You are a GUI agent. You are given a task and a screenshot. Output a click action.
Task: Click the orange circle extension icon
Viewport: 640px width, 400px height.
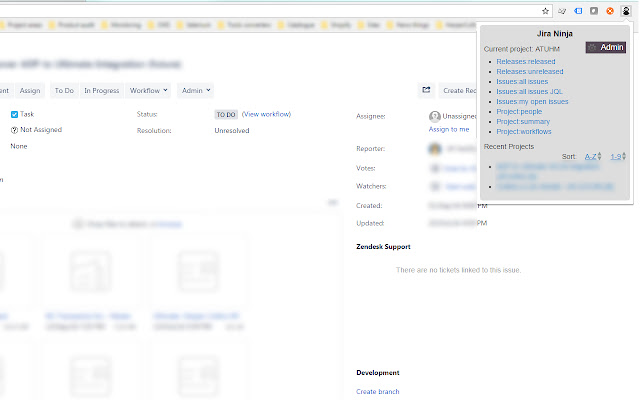pyautogui.click(x=610, y=11)
